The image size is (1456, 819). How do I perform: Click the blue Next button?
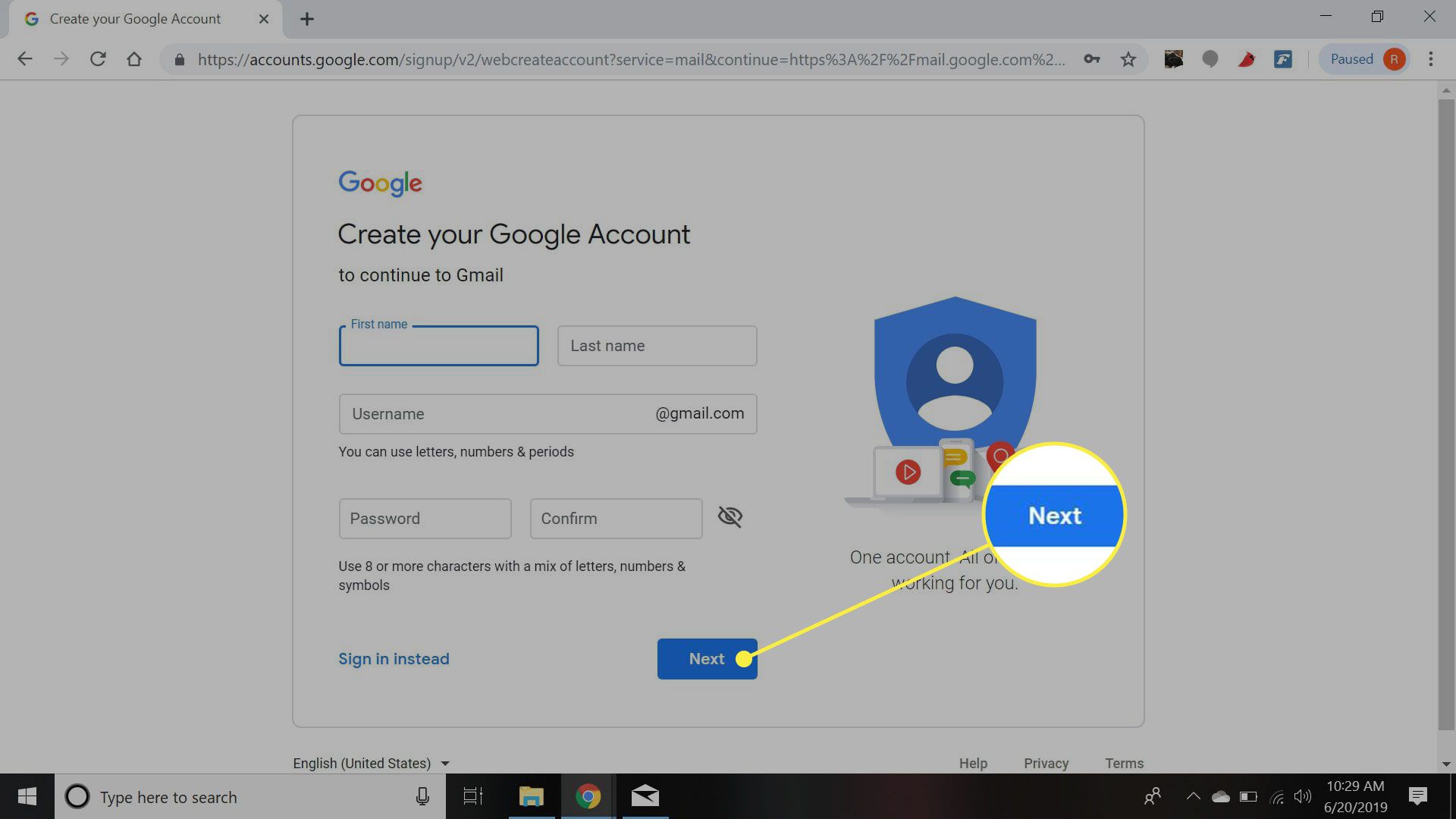click(x=707, y=659)
